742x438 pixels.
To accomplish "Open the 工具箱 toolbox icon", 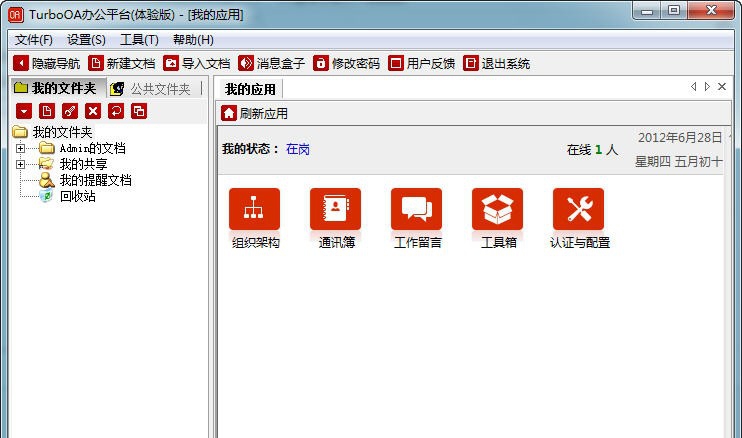I will 497,218.
